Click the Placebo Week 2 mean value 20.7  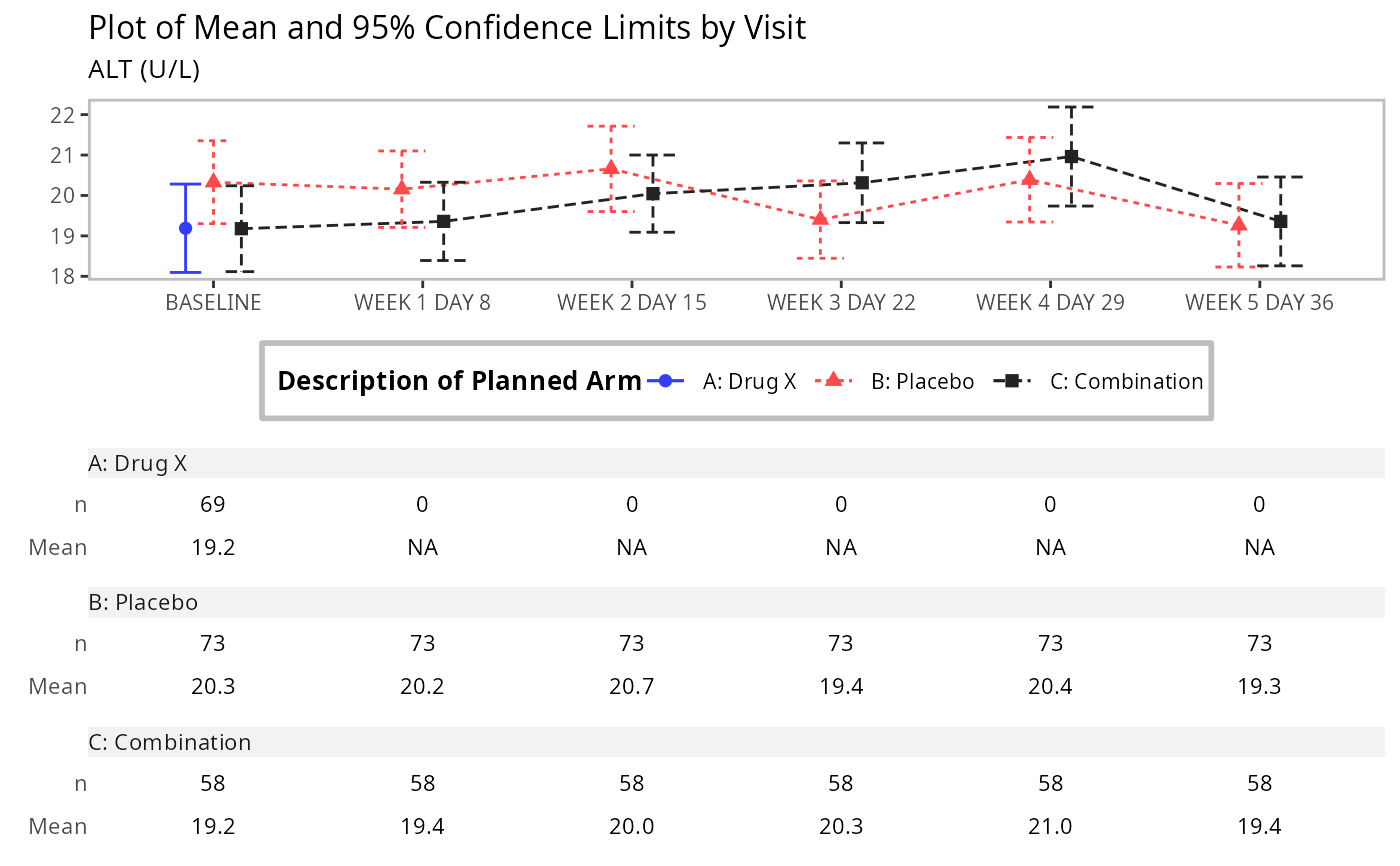click(x=631, y=686)
